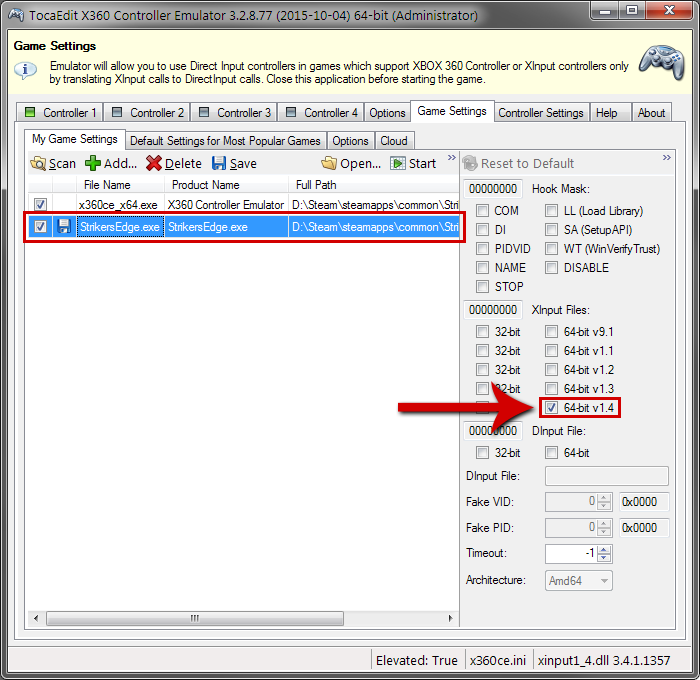The image size is (700, 680).
Task: Sort by File Name column header
Action: [x=120, y=184]
